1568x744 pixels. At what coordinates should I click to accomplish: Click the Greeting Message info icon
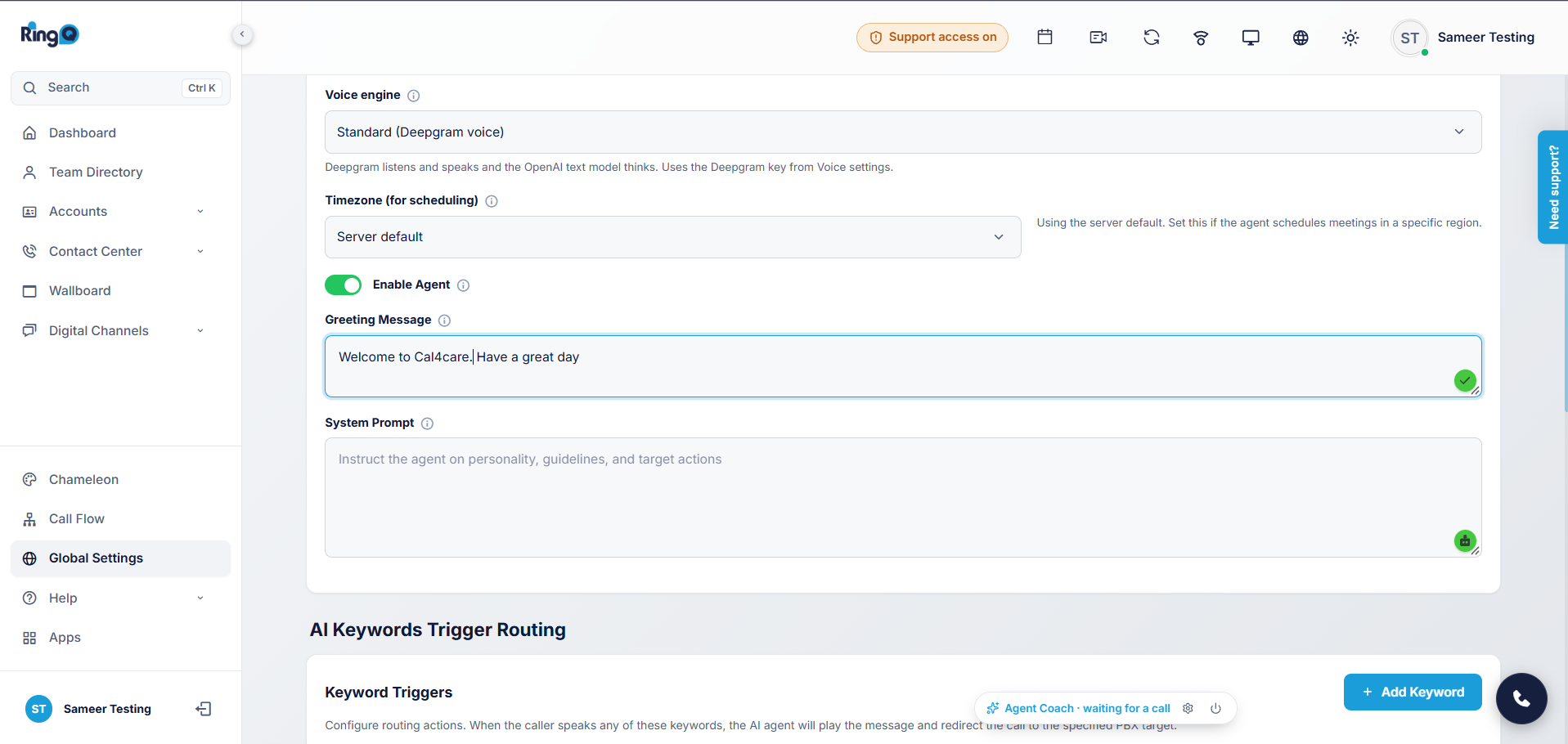[x=444, y=320]
